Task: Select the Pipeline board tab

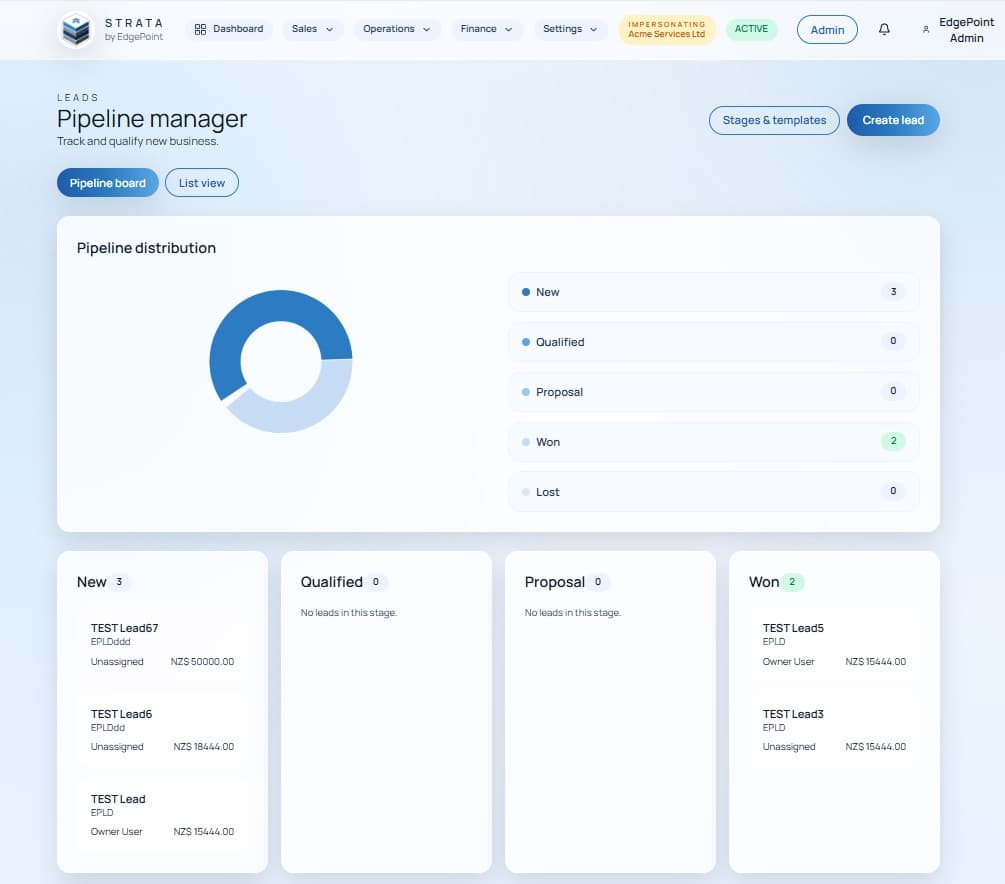Action: [107, 183]
